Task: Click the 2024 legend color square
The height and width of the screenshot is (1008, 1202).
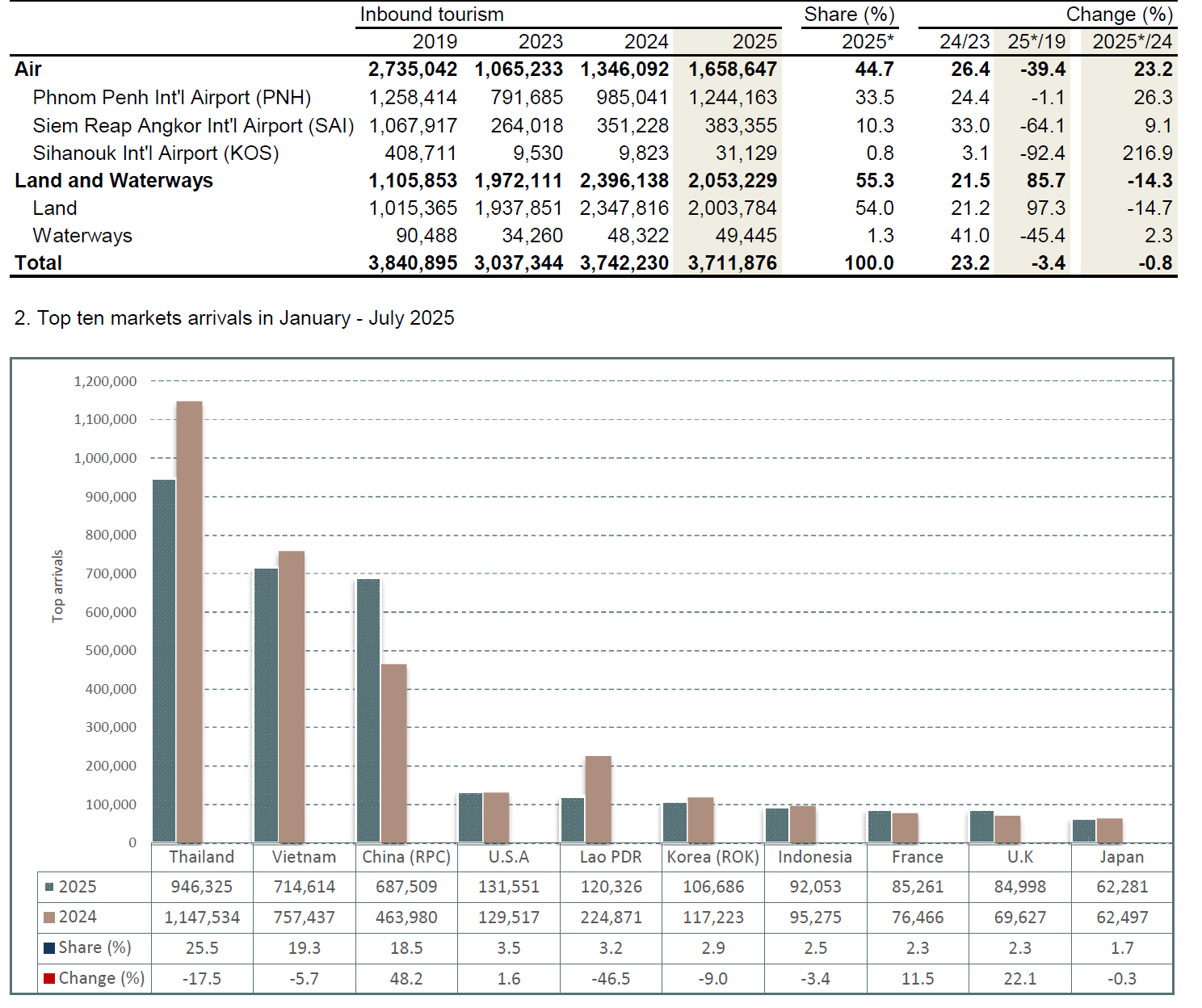Action: point(49,918)
